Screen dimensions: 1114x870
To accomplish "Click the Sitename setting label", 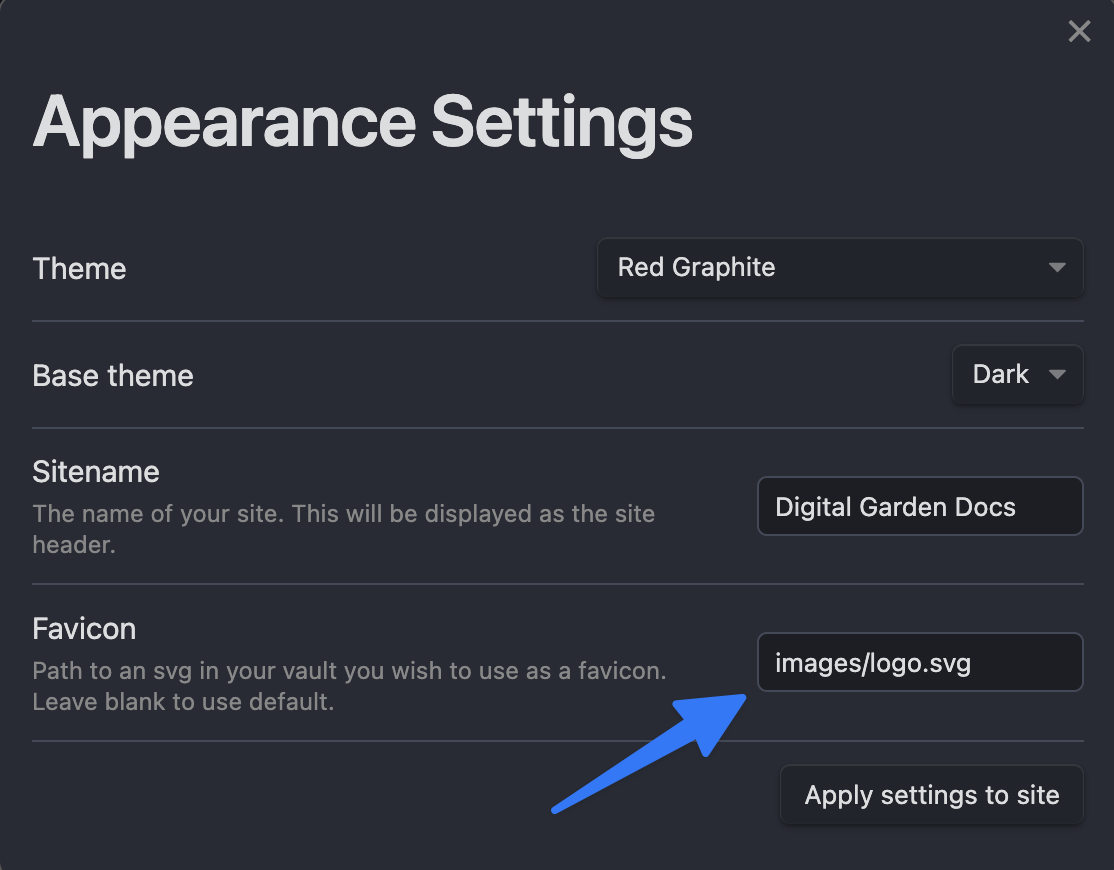I will click(95, 471).
